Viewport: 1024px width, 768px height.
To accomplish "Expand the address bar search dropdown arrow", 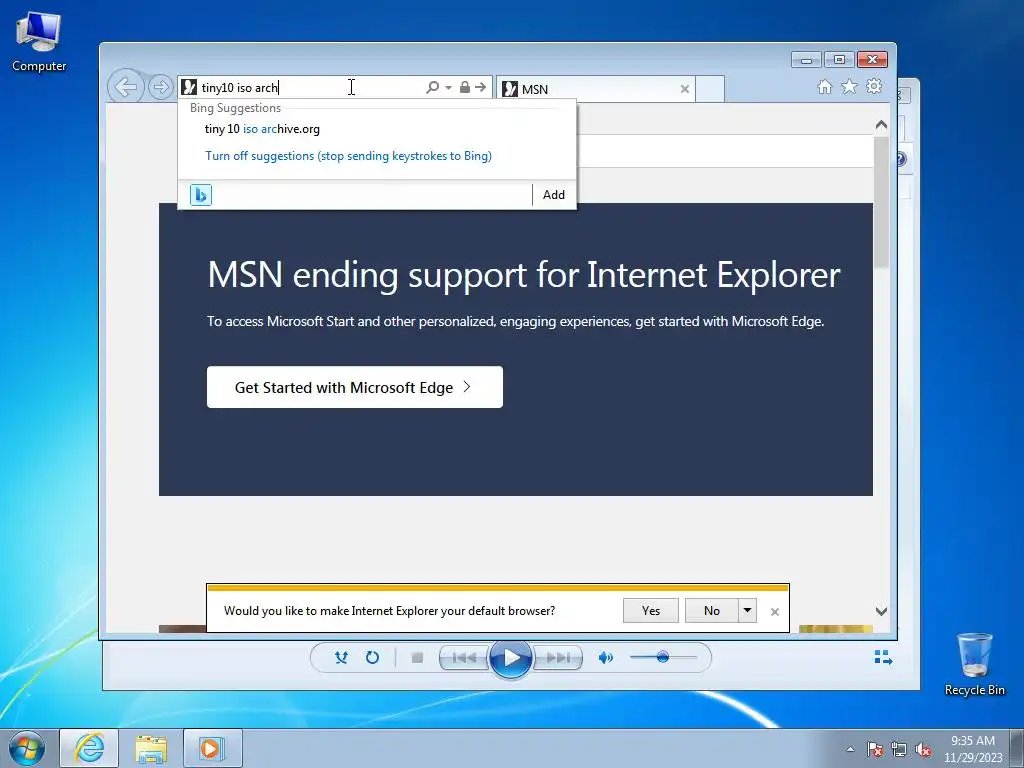I will (x=449, y=88).
